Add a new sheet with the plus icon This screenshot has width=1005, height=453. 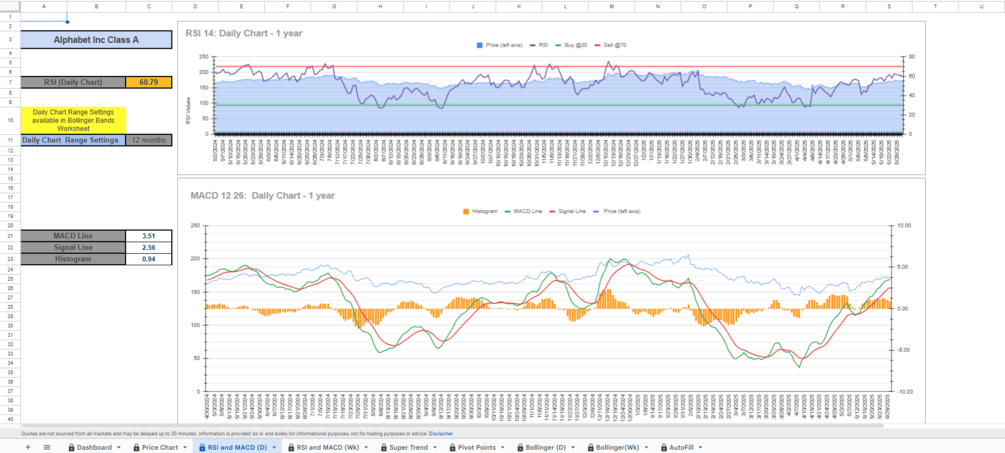(28, 447)
